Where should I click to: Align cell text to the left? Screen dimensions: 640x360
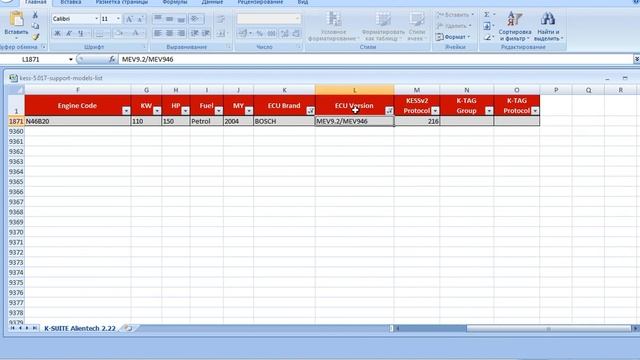coord(158,33)
